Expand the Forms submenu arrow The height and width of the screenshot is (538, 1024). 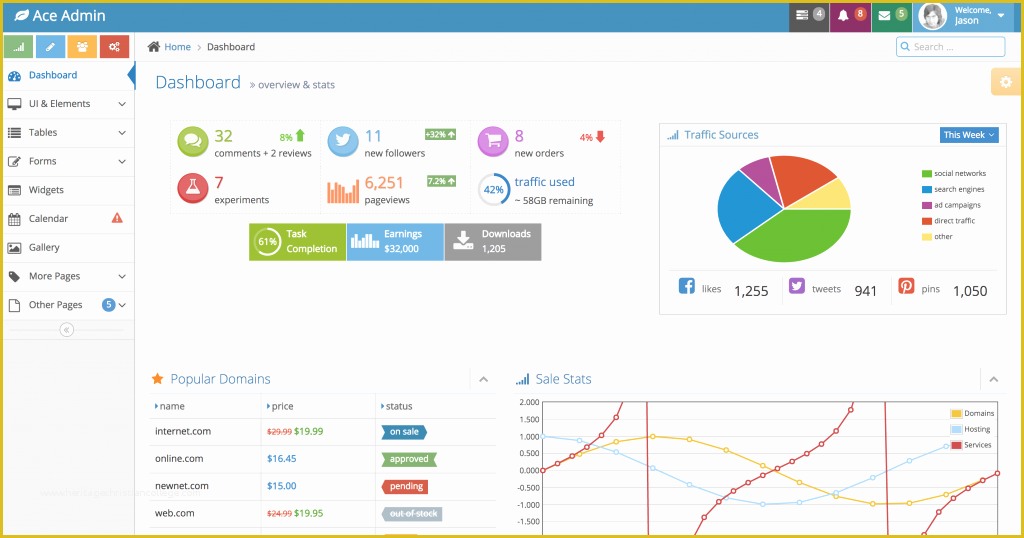pos(121,161)
